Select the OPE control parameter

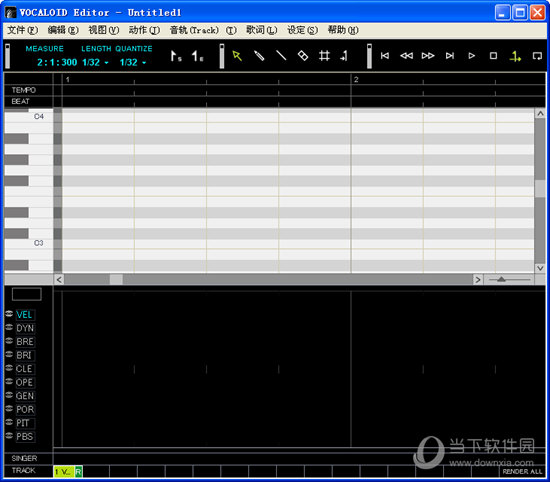click(25, 382)
